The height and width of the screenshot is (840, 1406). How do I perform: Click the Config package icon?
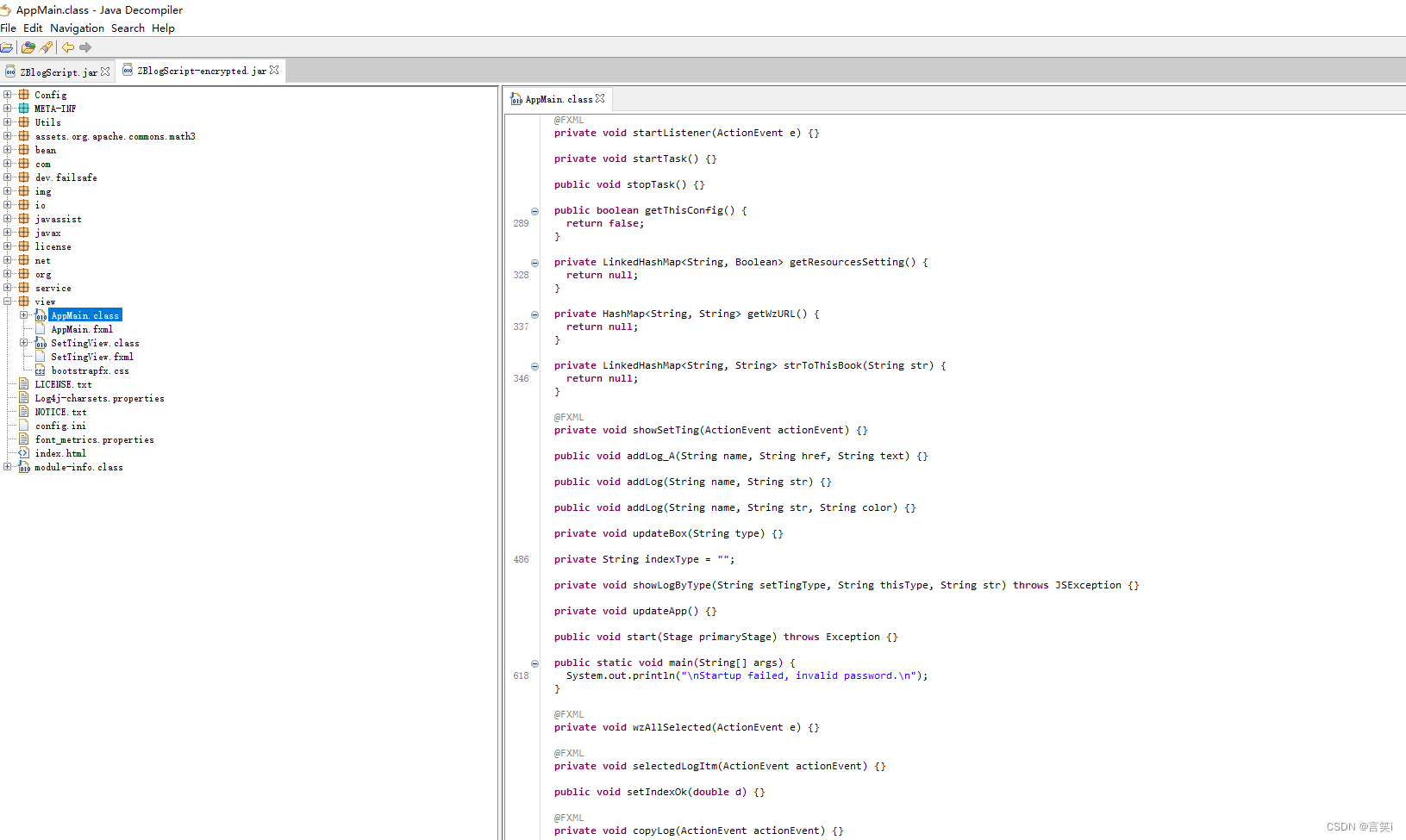tap(24, 95)
